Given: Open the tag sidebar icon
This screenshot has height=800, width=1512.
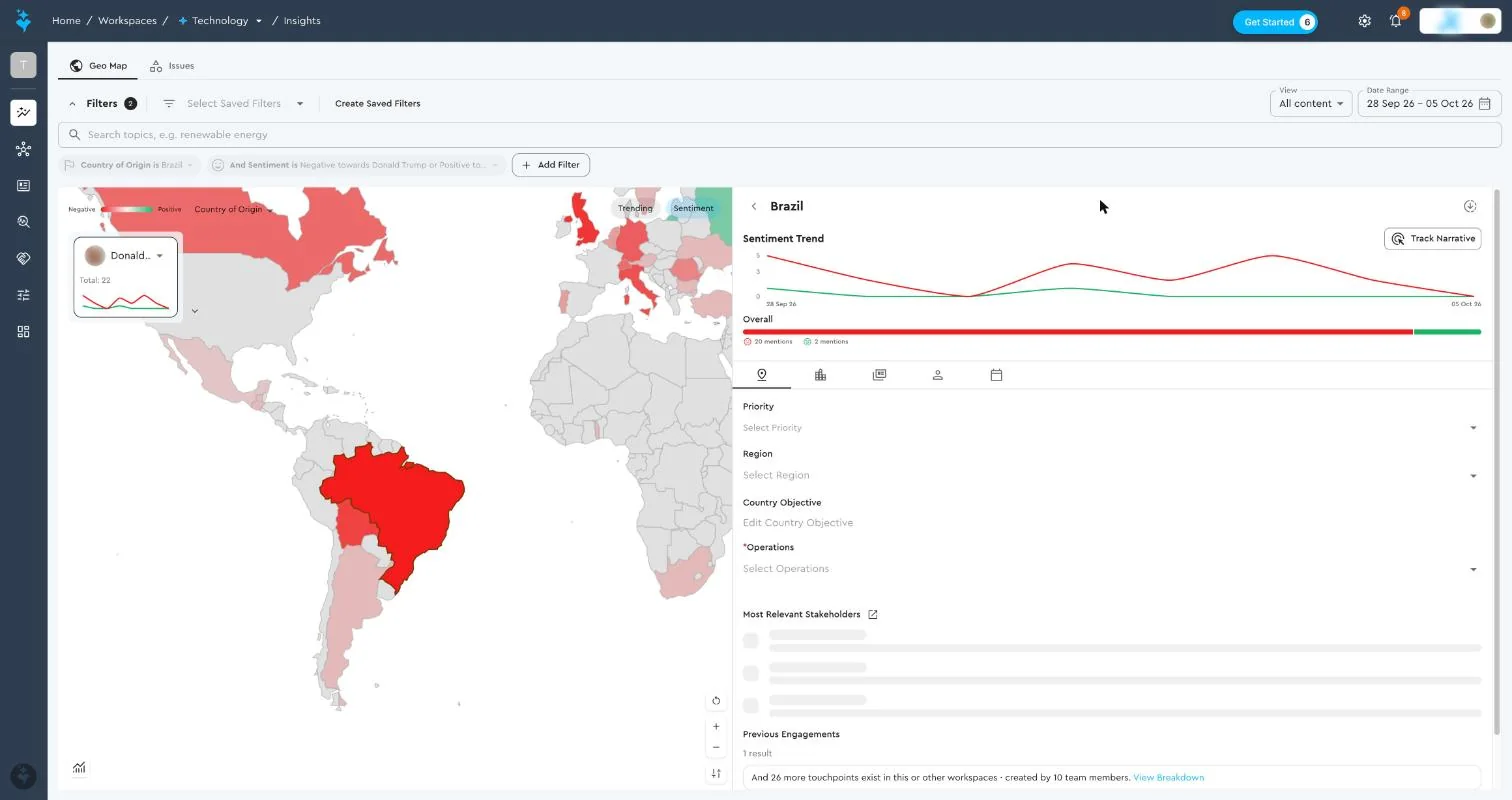Looking at the screenshot, I should 23,258.
